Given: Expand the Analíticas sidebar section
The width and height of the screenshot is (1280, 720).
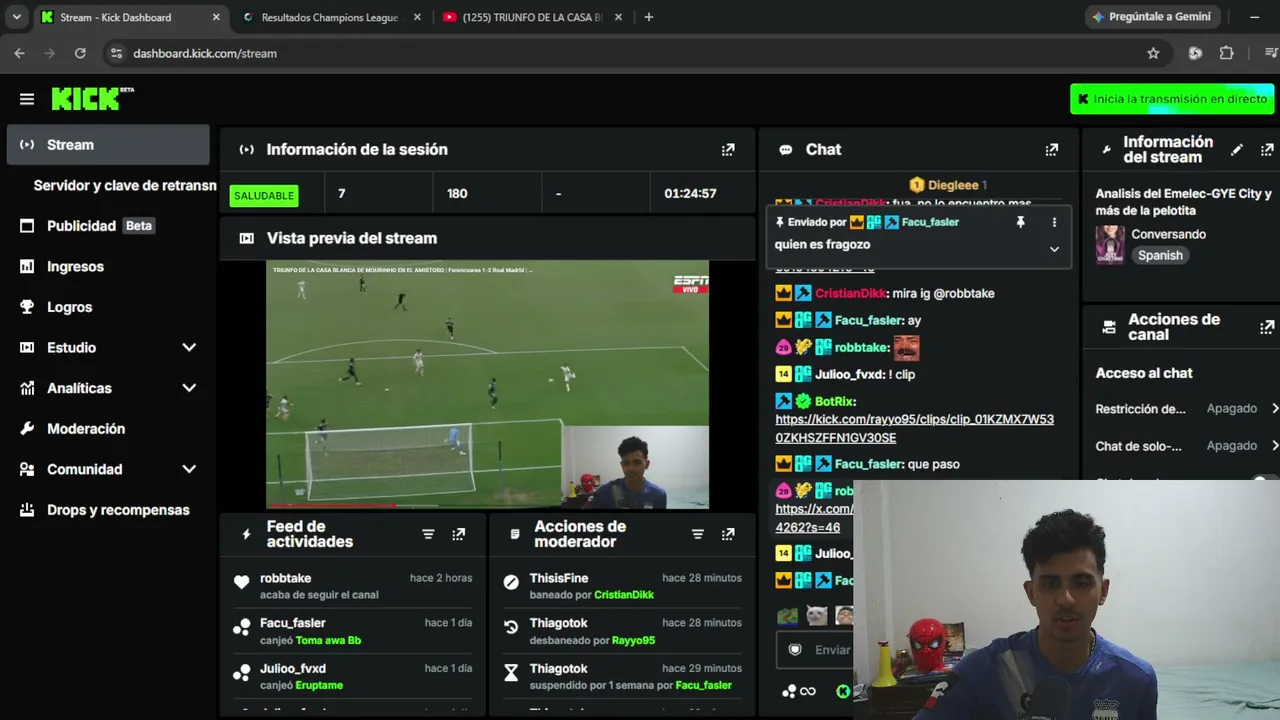Looking at the screenshot, I should click(189, 388).
